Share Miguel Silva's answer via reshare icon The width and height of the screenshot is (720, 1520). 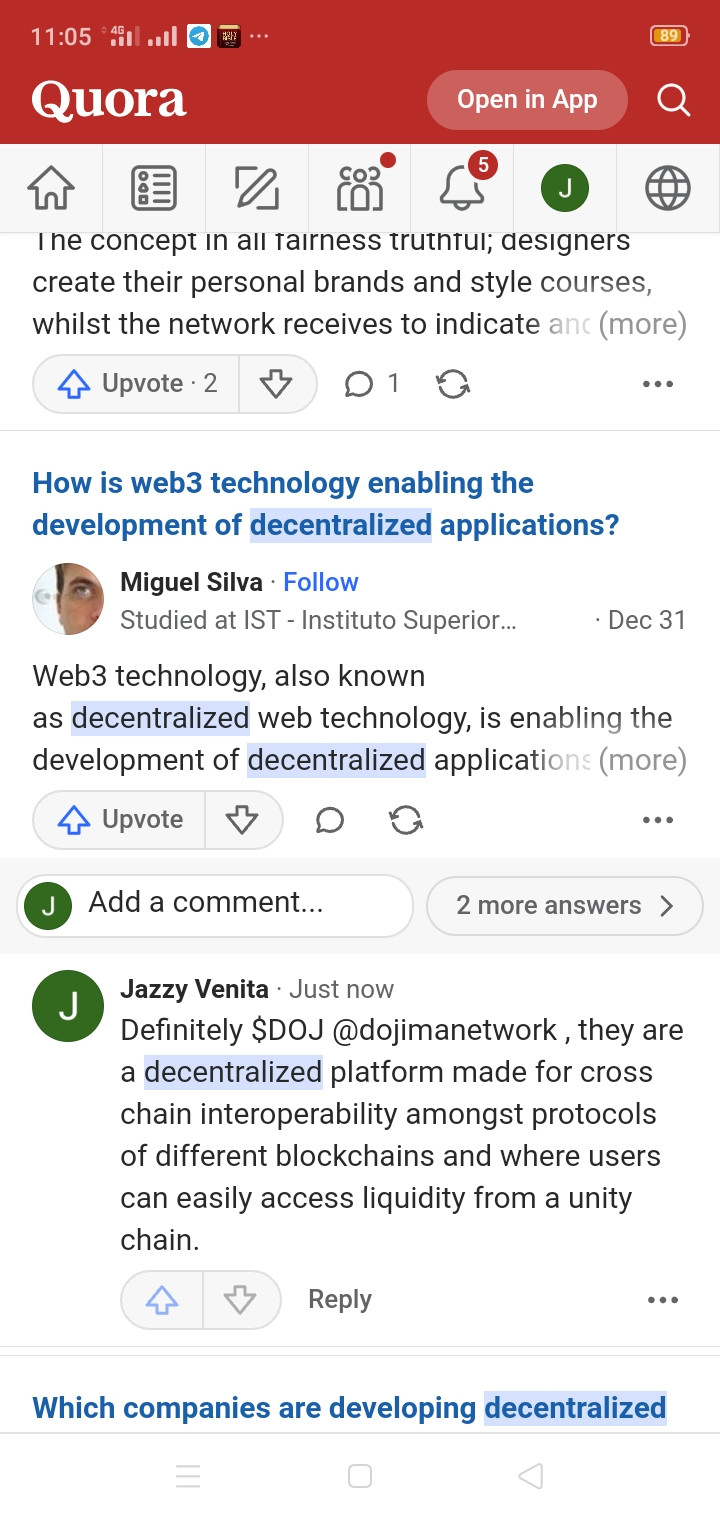tap(406, 820)
